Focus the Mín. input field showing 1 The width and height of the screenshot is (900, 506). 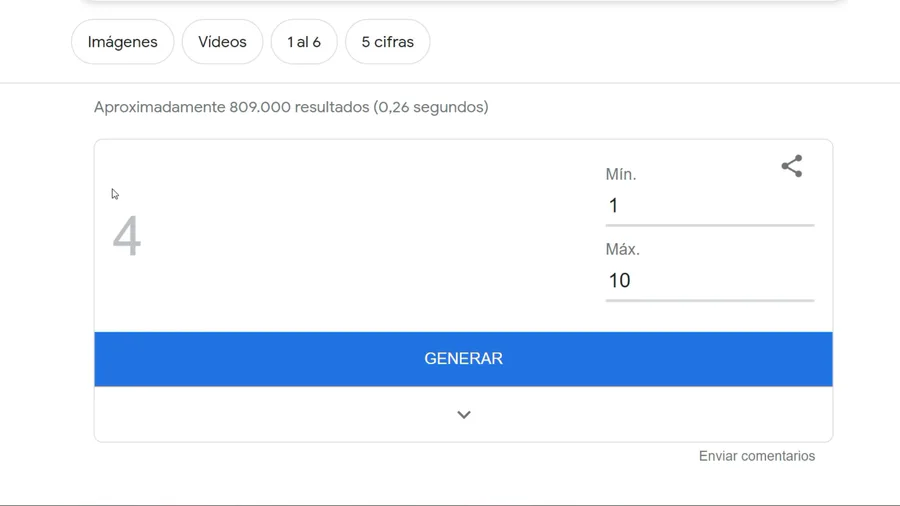tap(709, 205)
